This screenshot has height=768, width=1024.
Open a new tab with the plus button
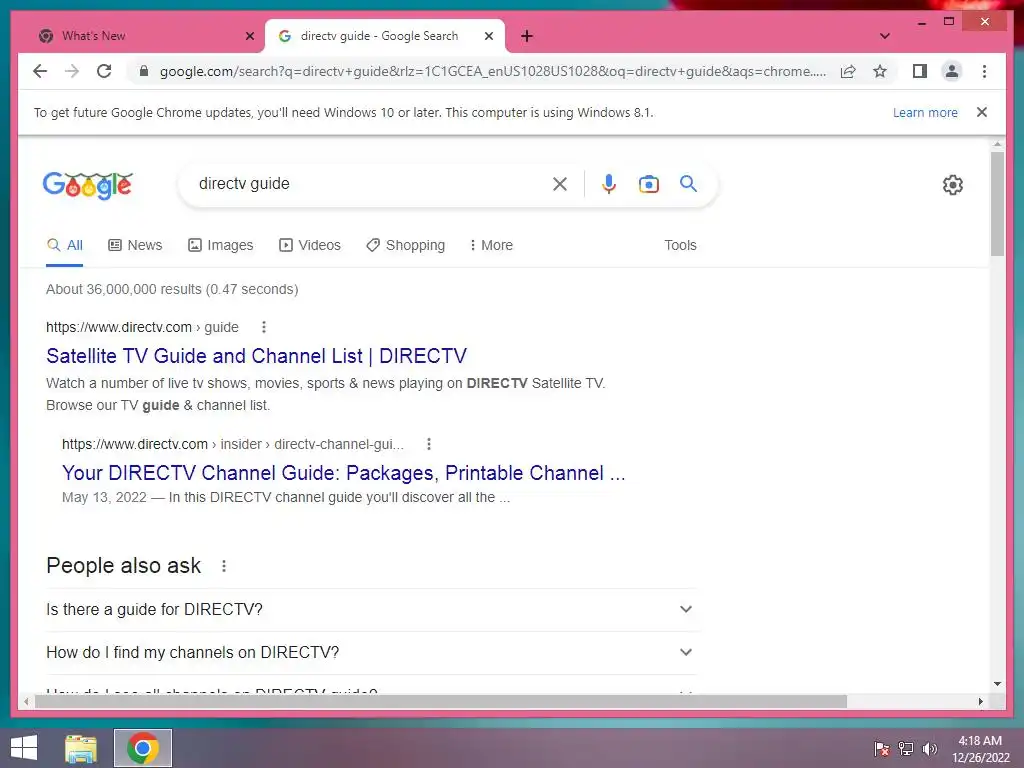pos(527,36)
